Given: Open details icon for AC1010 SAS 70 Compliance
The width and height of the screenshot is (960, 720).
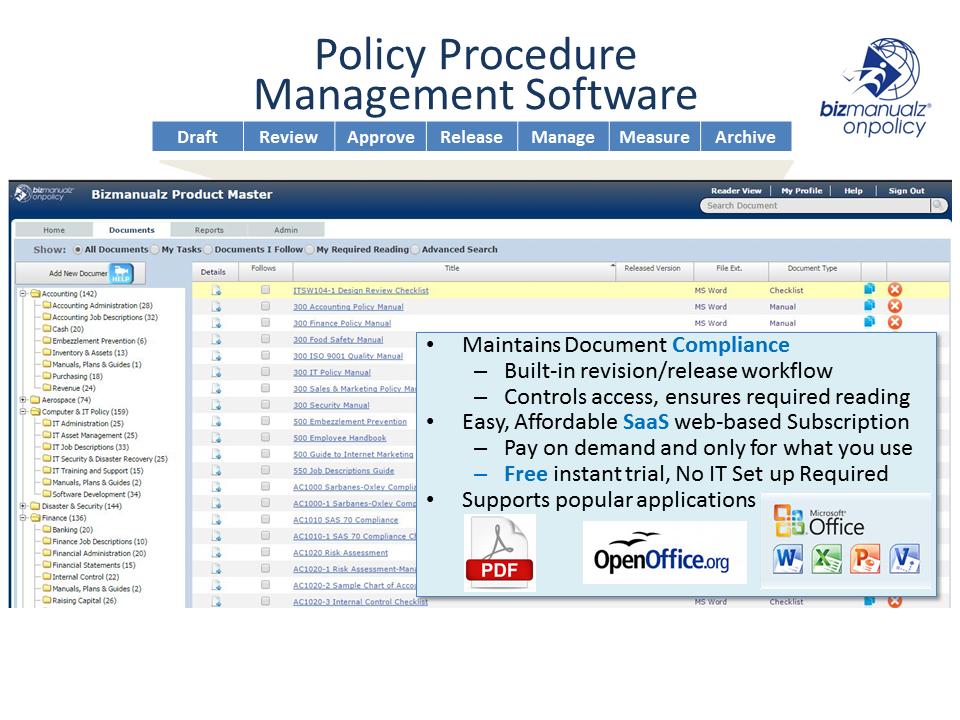Looking at the screenshot, I should [216, 520].
